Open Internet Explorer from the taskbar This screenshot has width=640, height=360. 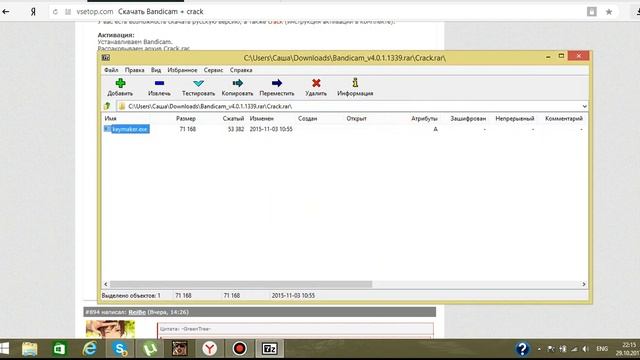click(x=90, y=349)
